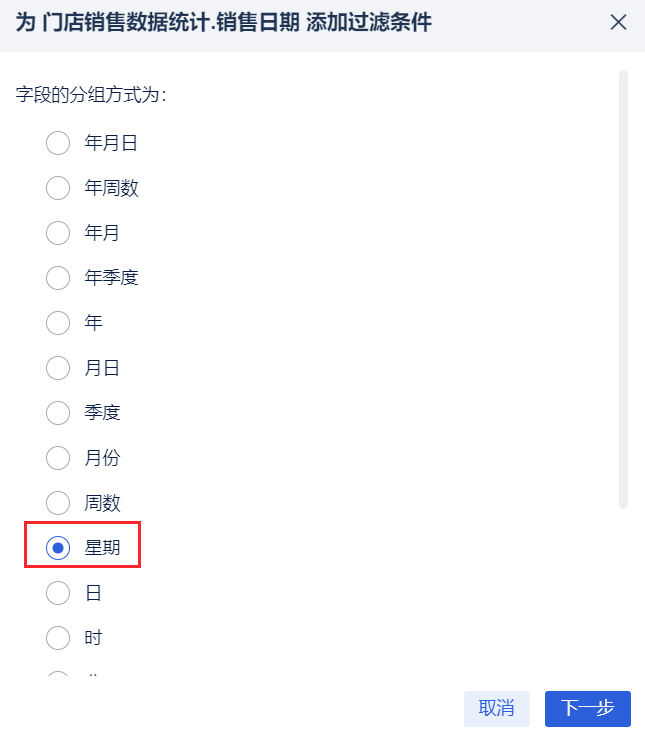Pick the 年季度 grouping option
Viewport: 645px width, 734px height.
pos(58,278)
